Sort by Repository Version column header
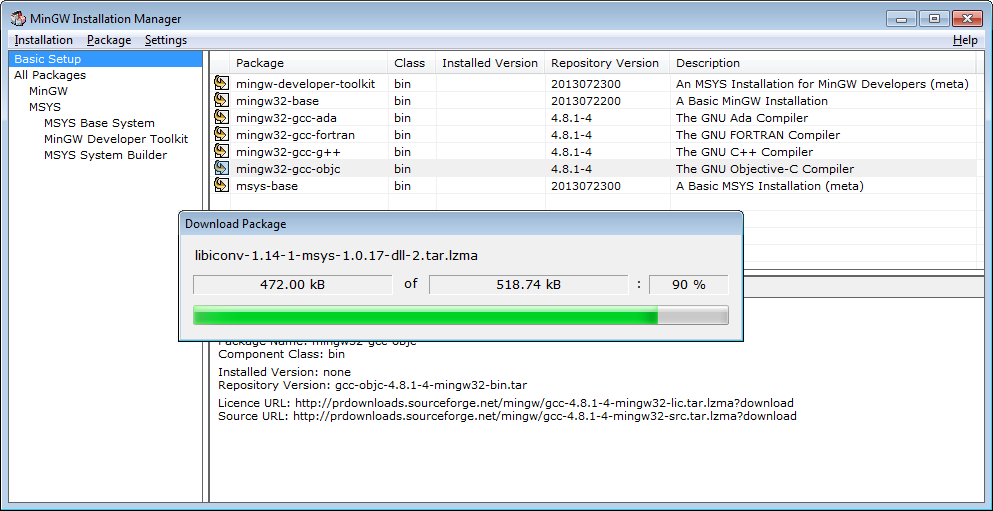993x511 pixels. (607, 63)
